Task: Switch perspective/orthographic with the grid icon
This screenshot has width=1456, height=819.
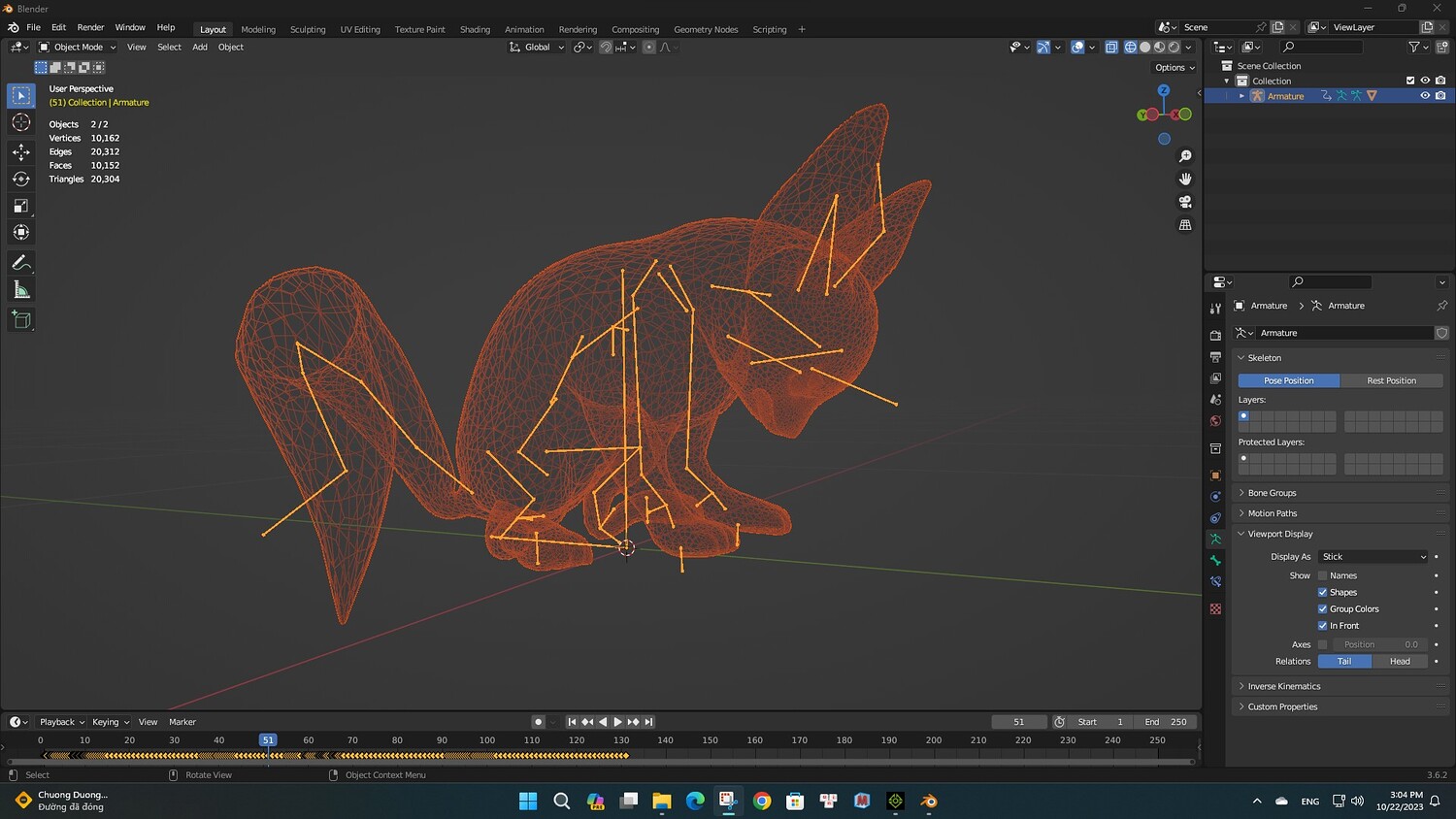Action: pyautogui.click(x=1185, y=225)
